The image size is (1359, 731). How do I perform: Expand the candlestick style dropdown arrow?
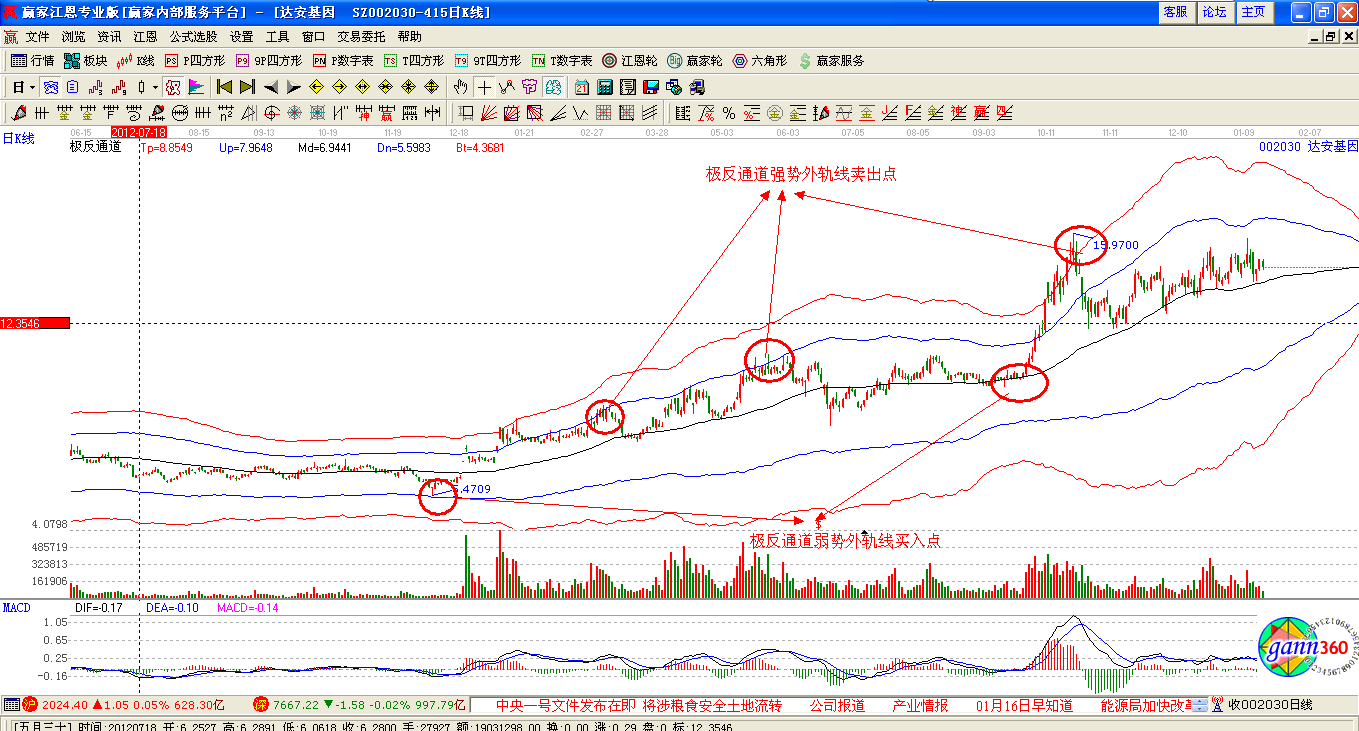pos(155,87)
